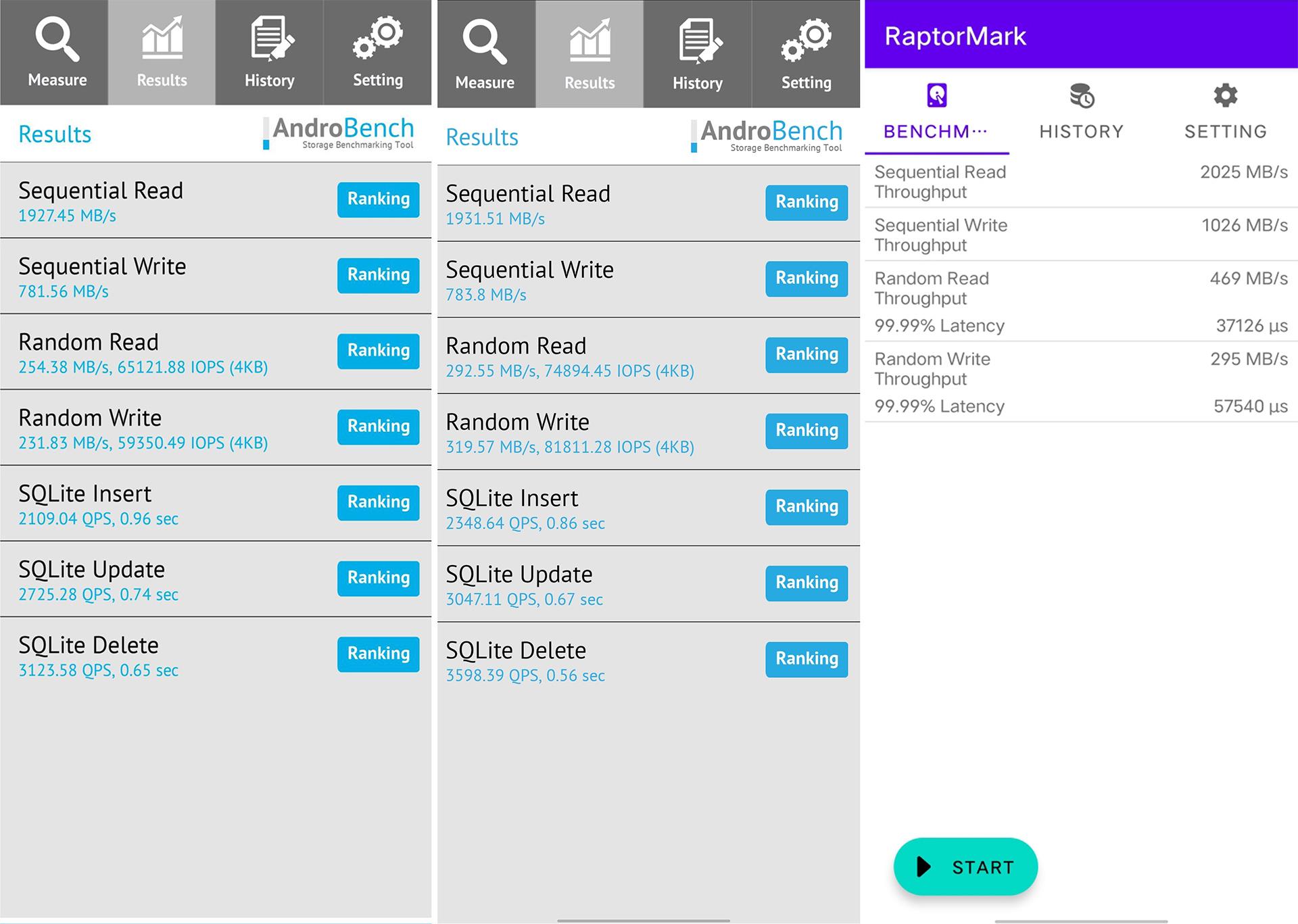Open Random Write Ranking in left AndroBench
This screenshot has width=1298, height=924.
tap(379, 427)
